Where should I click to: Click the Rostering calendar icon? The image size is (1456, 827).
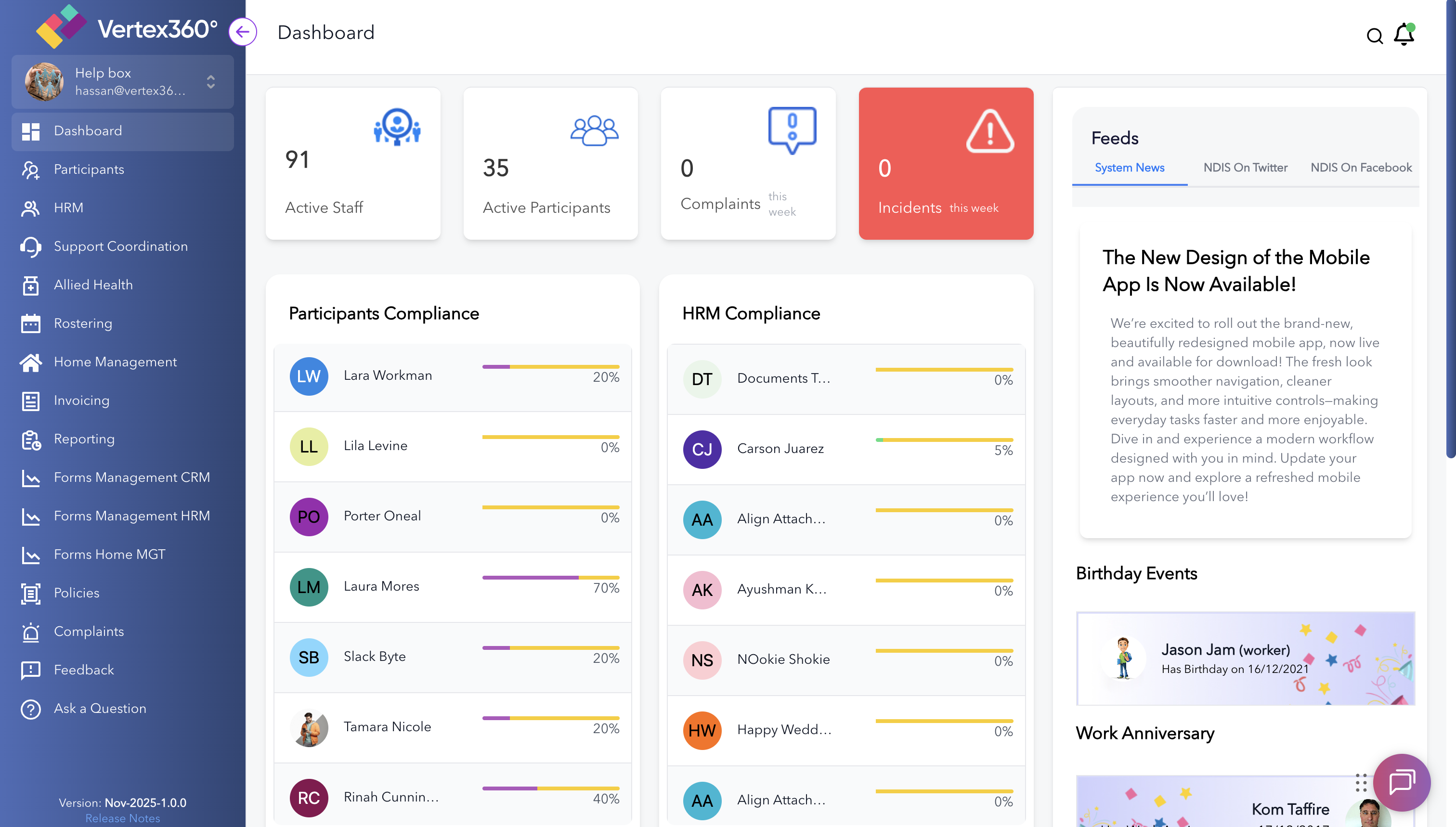[x=31, y=324]
